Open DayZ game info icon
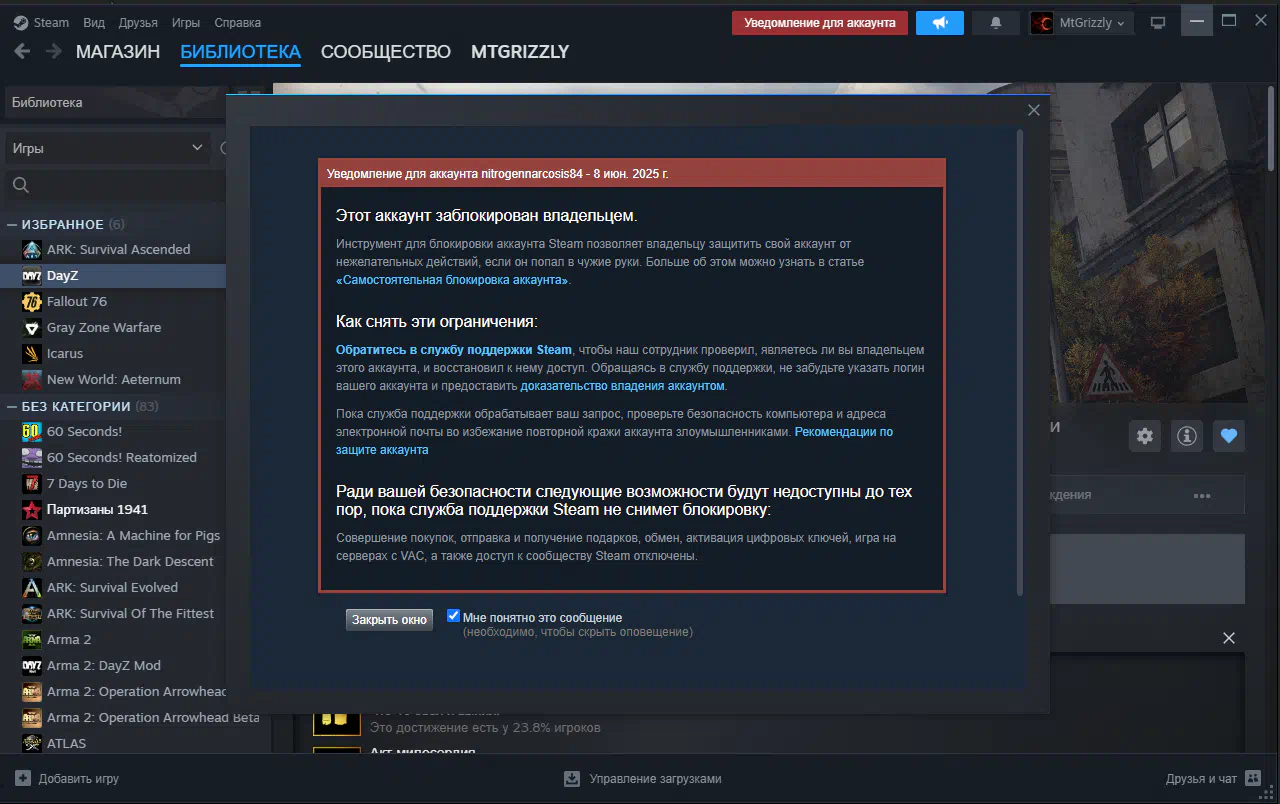Screen dimensions: 1280x804 click(x=1187, y=436)
